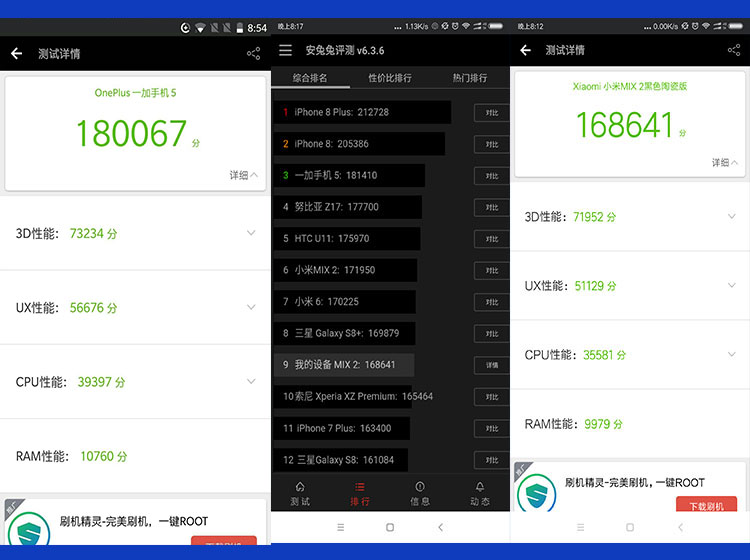Compare with Xperia XZ Premium using 对比
Image resolution: width=750 pixels, height=560 pixels.
(x=491, y=397)
